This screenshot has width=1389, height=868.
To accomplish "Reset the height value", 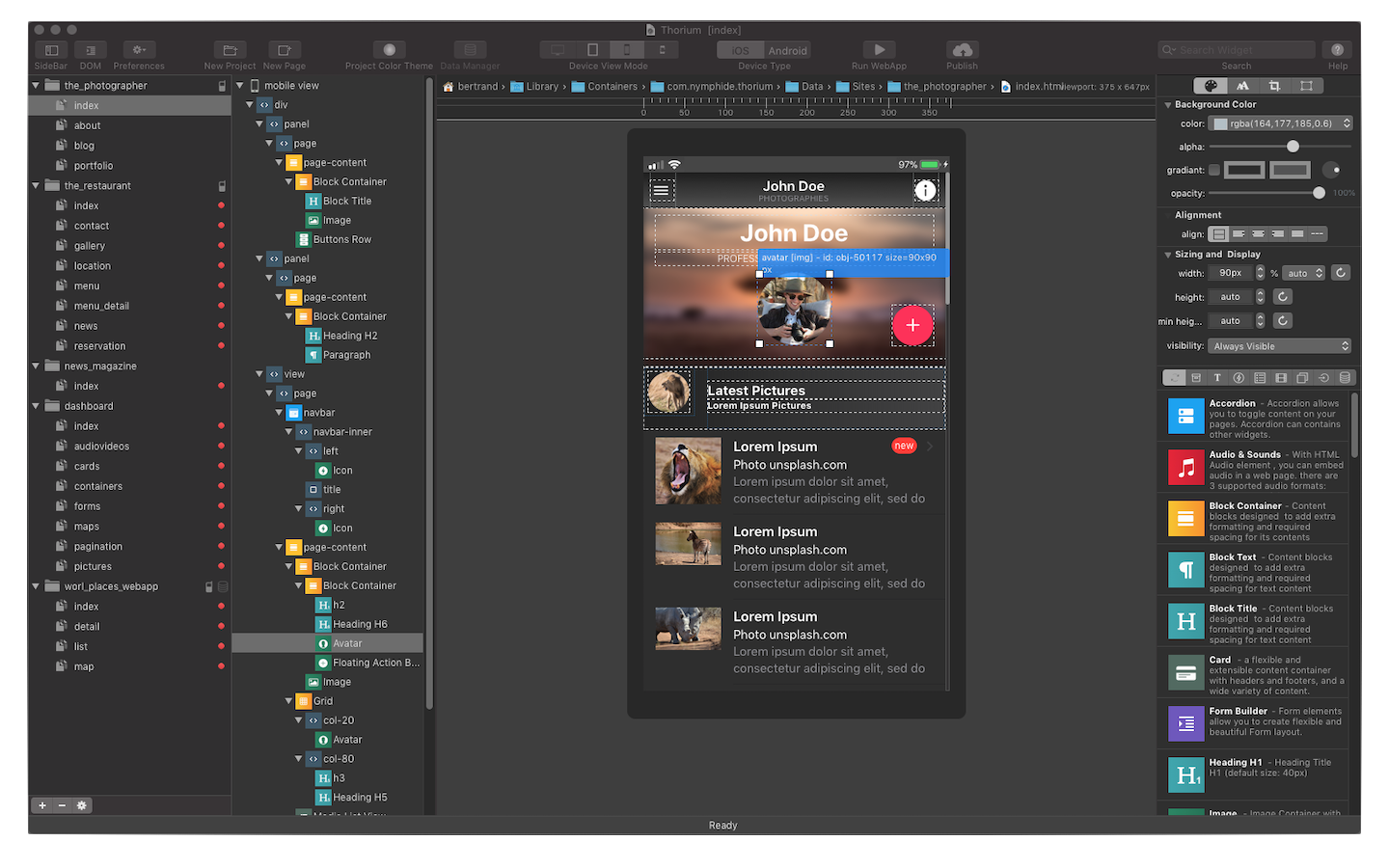I will tap(1282, 297).
